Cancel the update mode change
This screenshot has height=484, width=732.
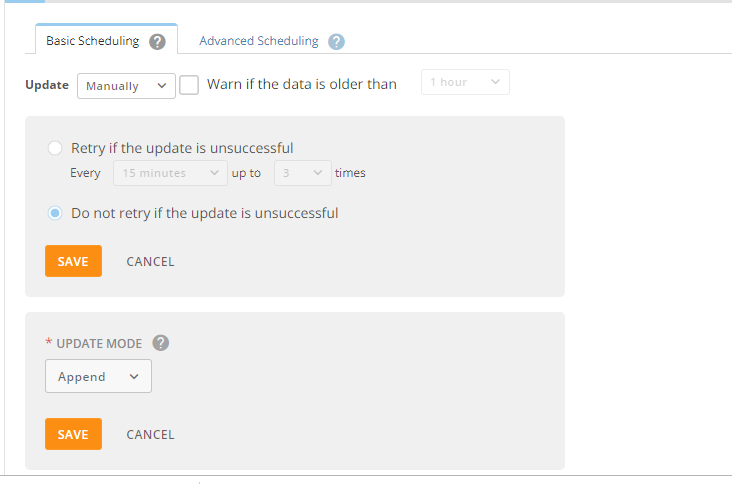(x=150, y=435)
